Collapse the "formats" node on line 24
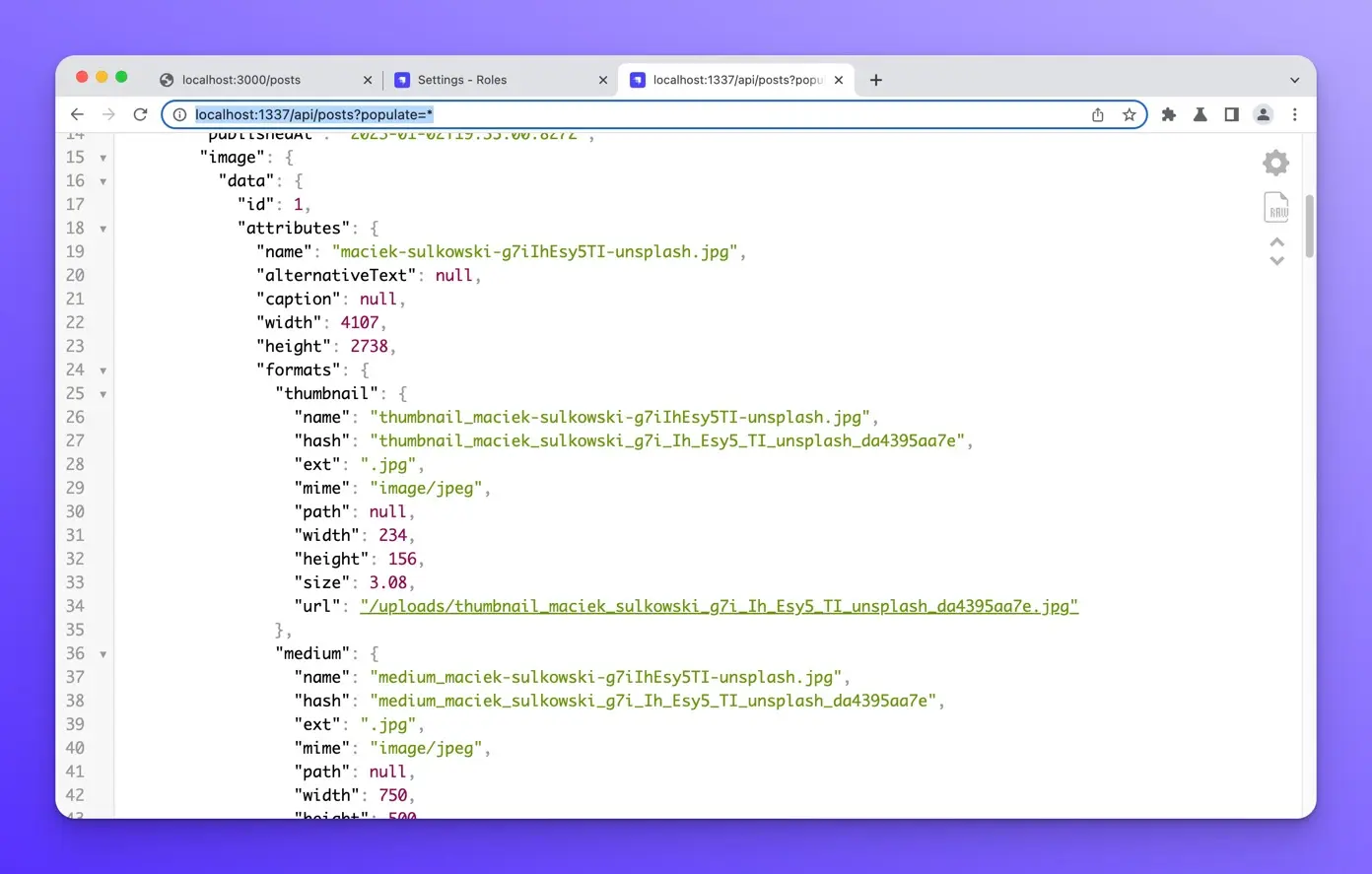The width and height of the screenshot is (1372, 874). tap(103, 370)
